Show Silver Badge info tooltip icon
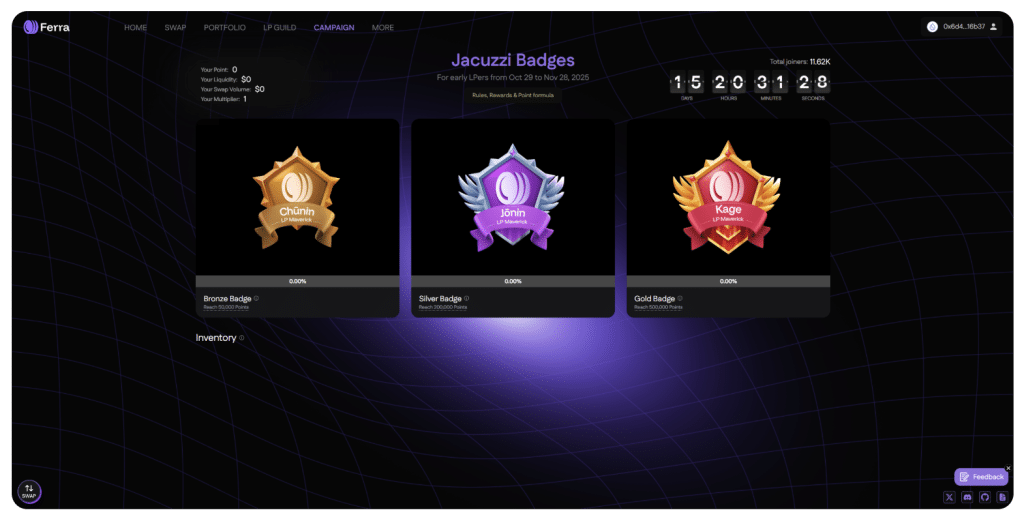1024x519 pixels. tap(466, 298)
